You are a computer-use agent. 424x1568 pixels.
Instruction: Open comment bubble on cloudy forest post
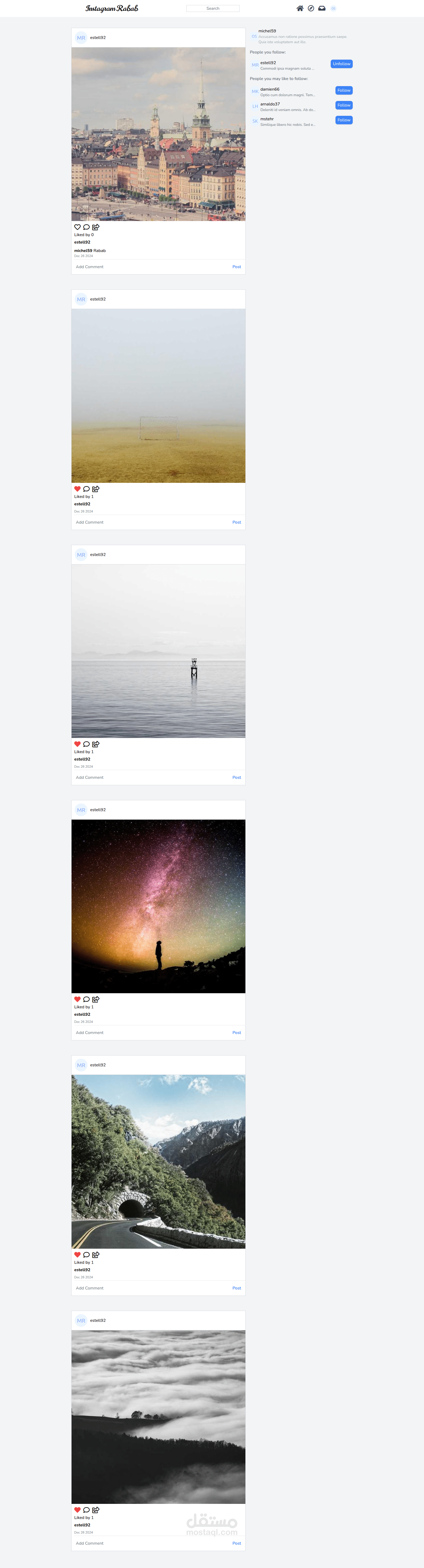tap(86, 1509)
